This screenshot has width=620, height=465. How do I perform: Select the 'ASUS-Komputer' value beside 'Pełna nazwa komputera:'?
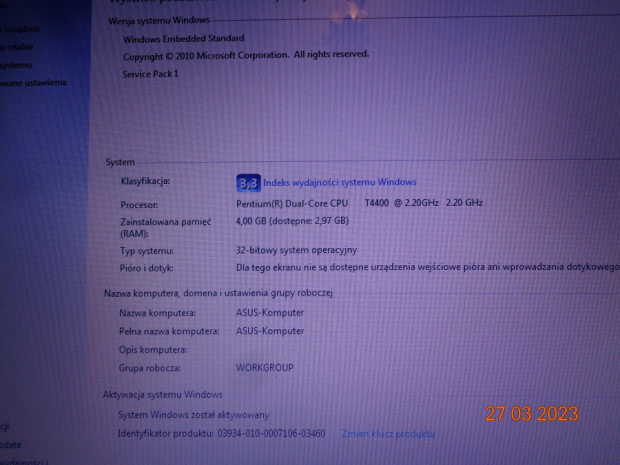(270, 331)
